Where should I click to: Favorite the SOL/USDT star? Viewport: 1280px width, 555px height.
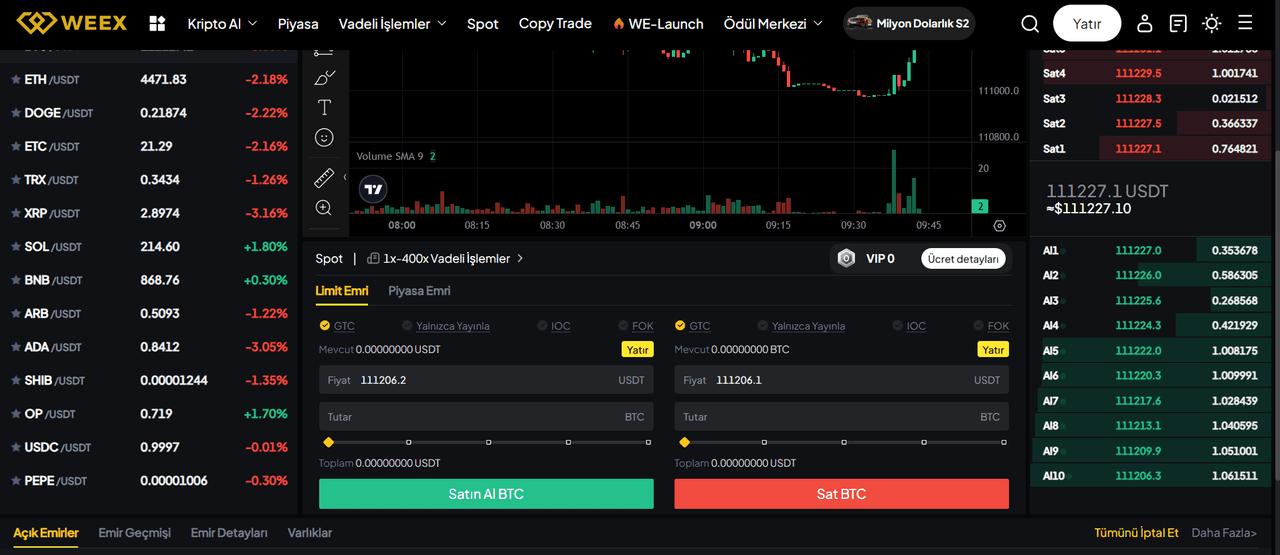(16, 246)
